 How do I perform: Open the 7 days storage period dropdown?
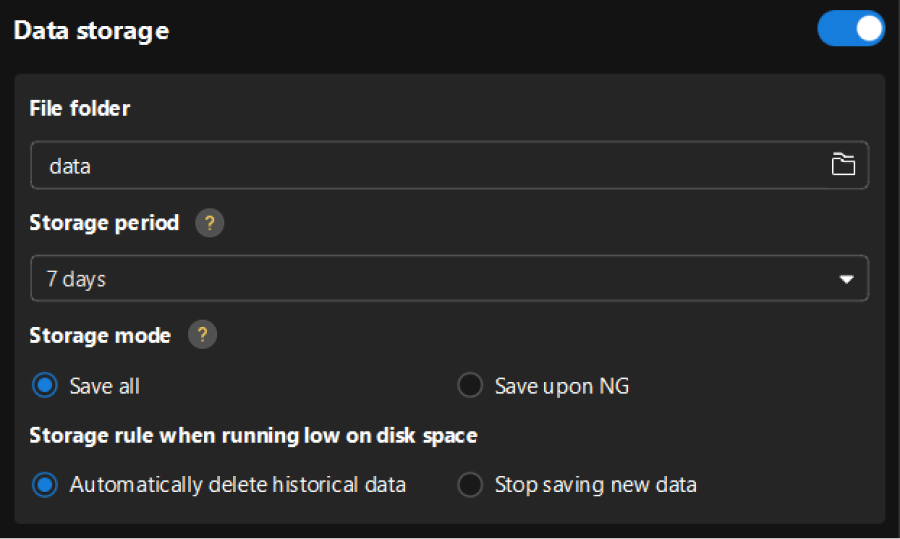(x=440, y=279)
